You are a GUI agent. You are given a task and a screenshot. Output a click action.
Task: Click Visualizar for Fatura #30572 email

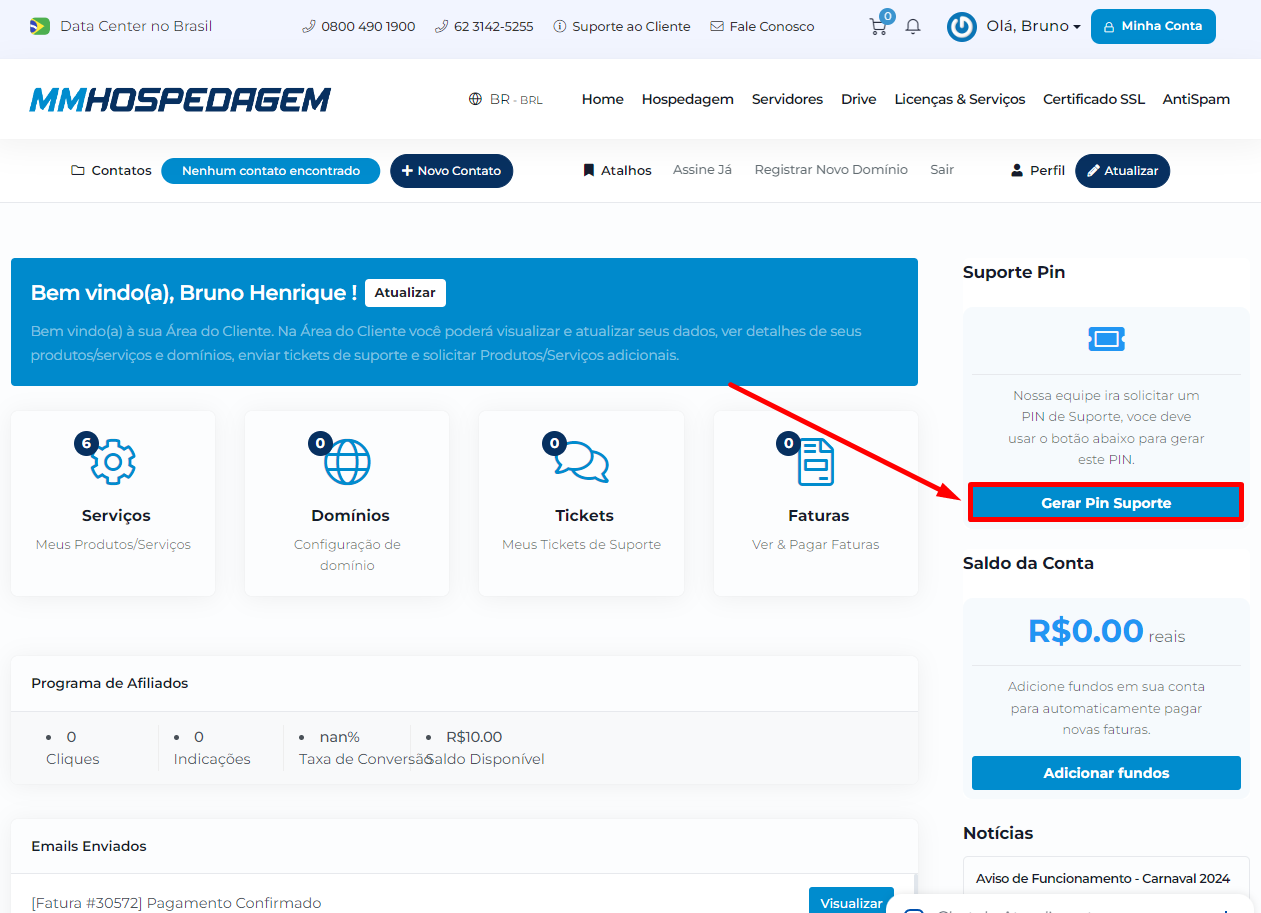[851, 903]
